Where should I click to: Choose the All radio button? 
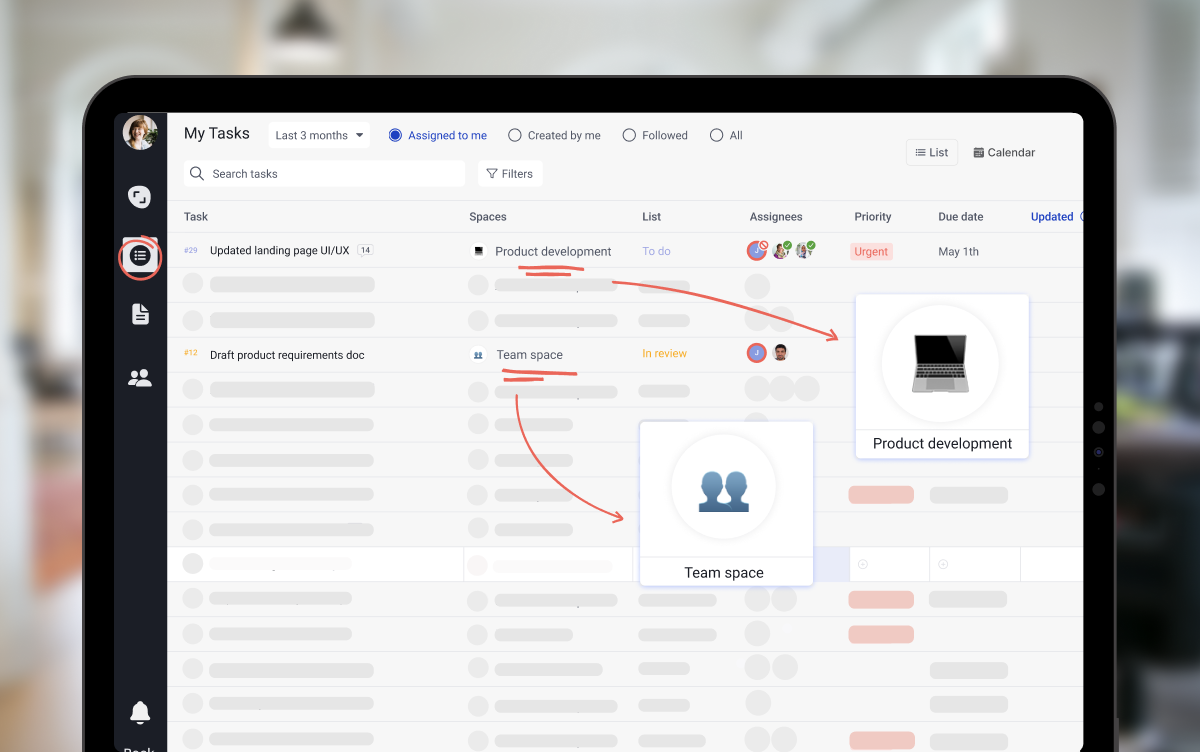point(716,135)
